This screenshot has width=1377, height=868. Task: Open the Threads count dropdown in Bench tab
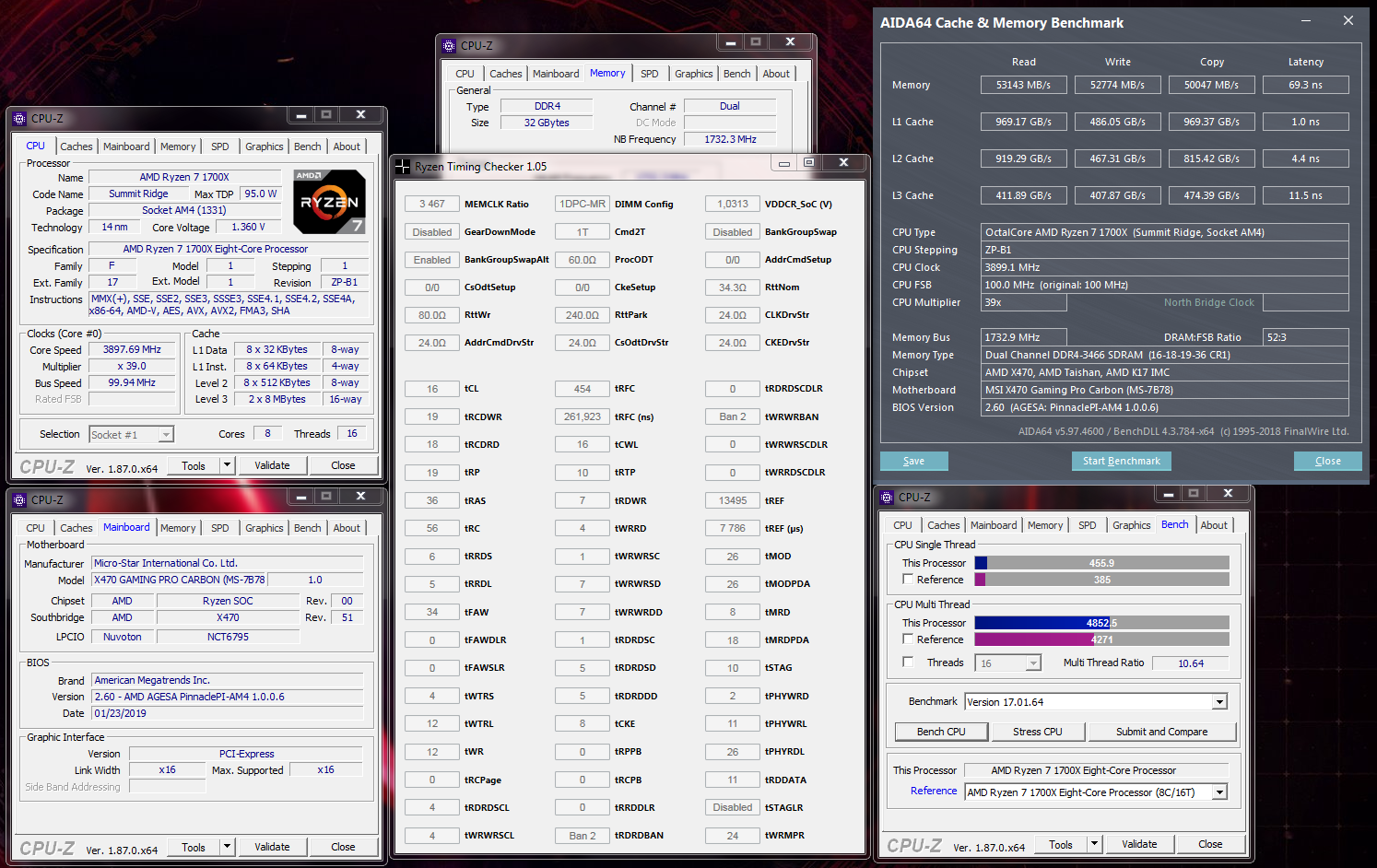(x=1033, y=663)
